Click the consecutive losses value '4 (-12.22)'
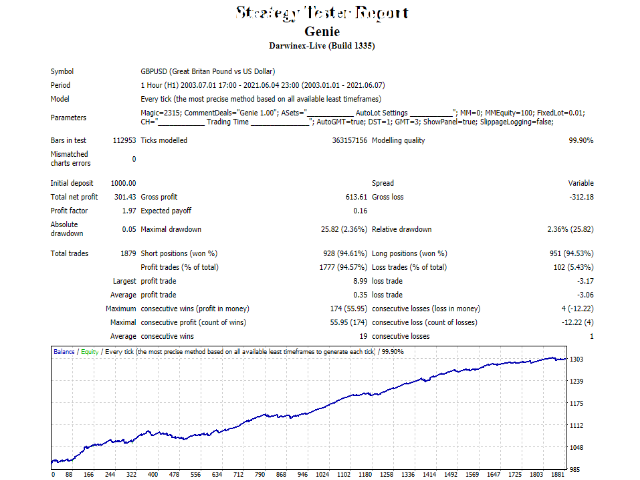640x480 pixels. coord(577,309)
